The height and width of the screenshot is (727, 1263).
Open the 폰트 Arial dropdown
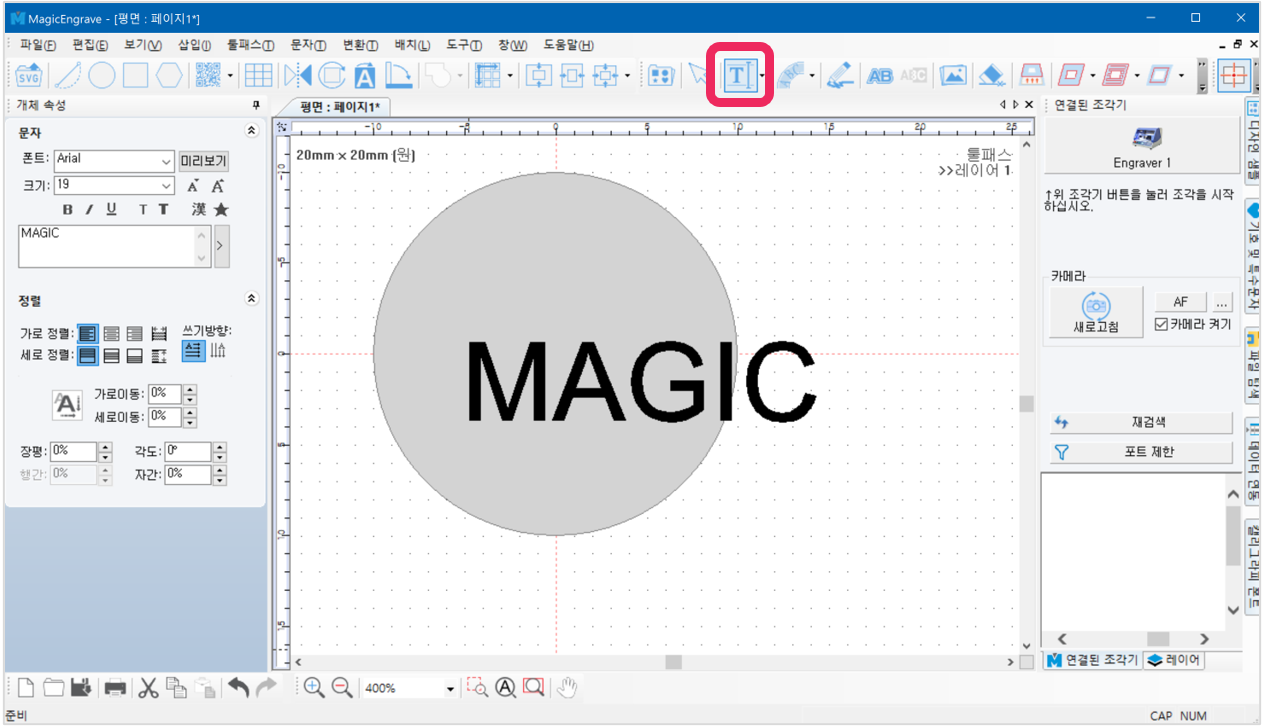(x=166, y=161)
